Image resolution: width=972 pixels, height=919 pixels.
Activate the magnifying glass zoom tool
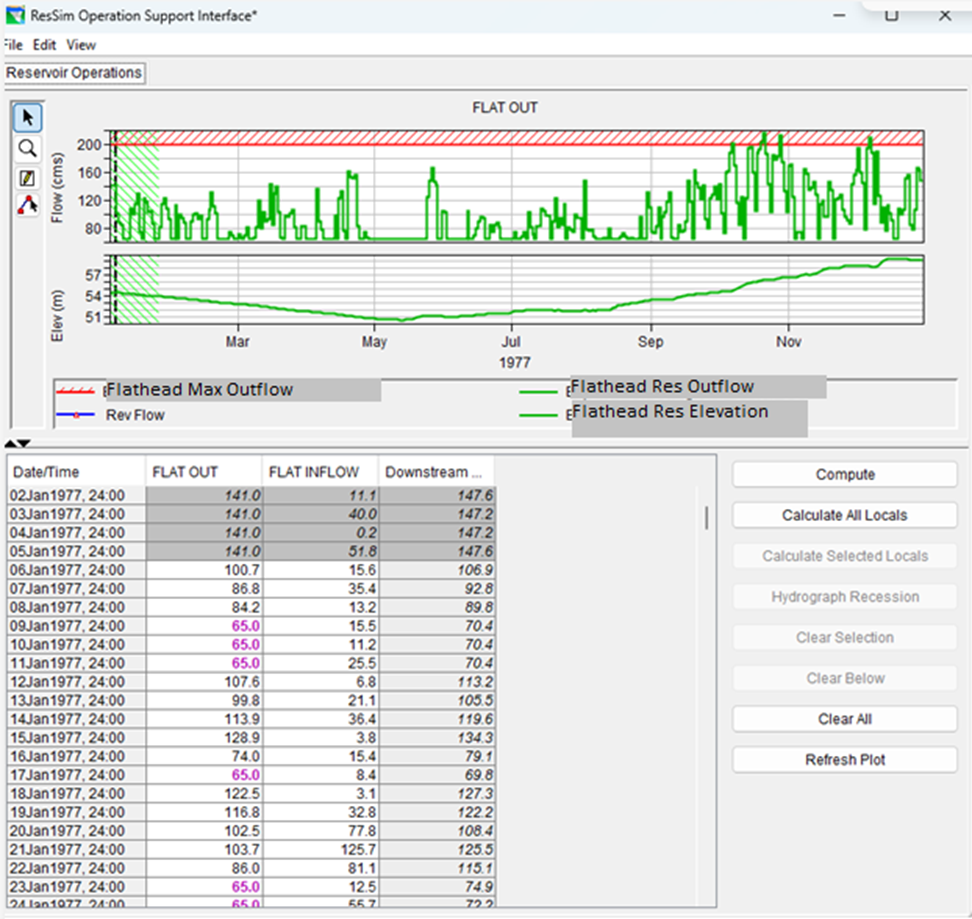[27, 148]
